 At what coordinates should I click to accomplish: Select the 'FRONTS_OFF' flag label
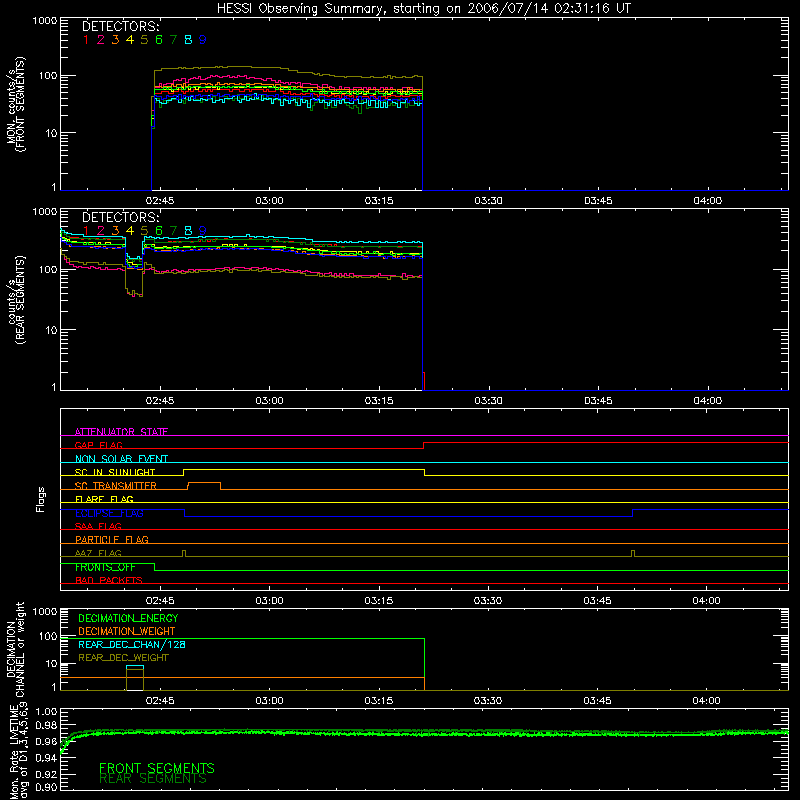tap(105, 567)
